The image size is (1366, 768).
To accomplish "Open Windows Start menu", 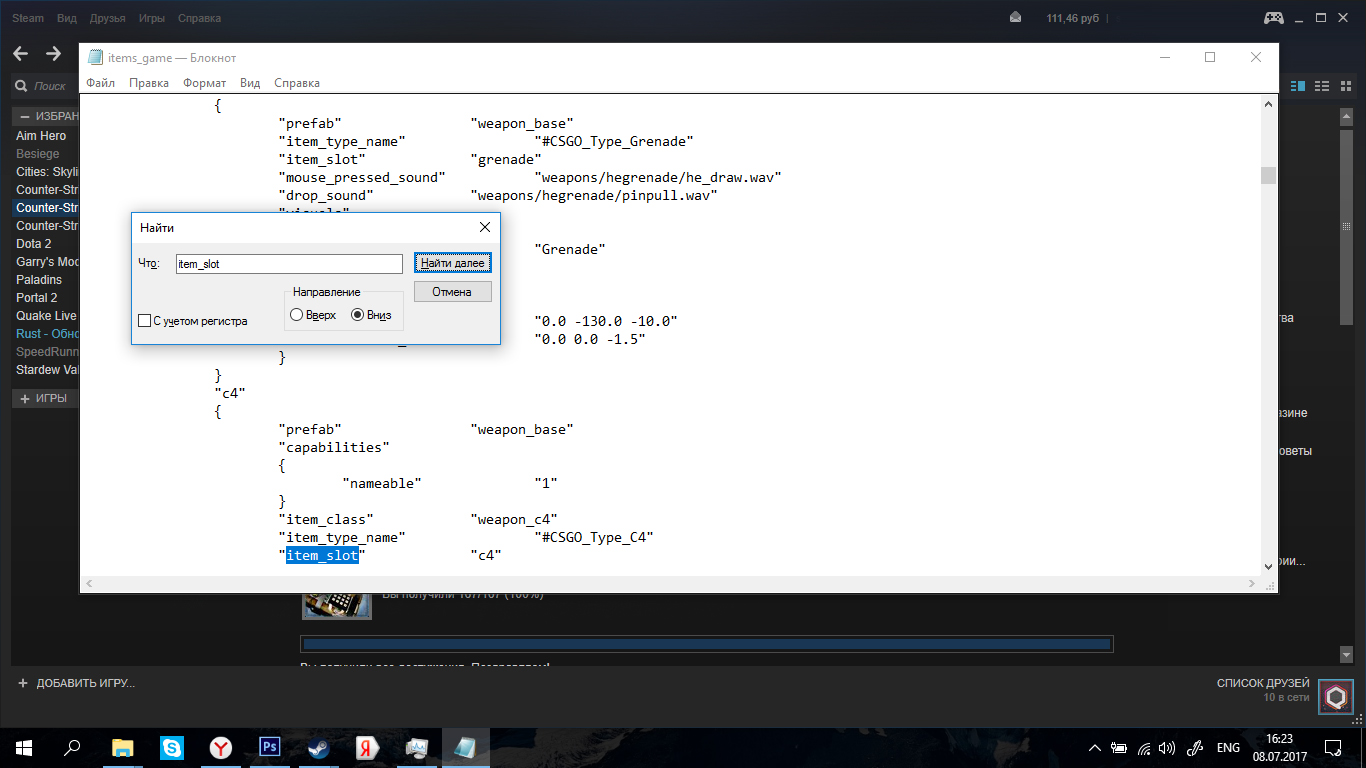I will (24, 747).
